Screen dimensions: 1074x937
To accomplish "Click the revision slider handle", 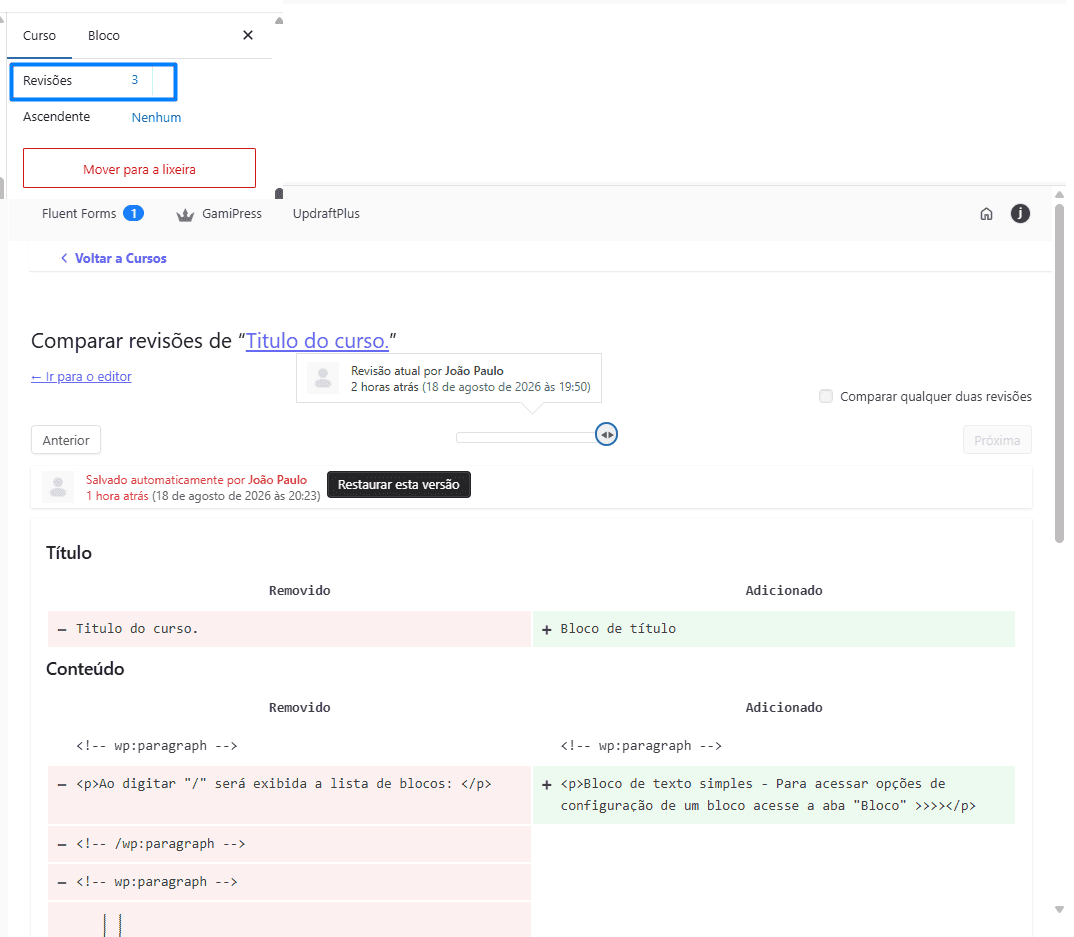I will coord(606,434).
